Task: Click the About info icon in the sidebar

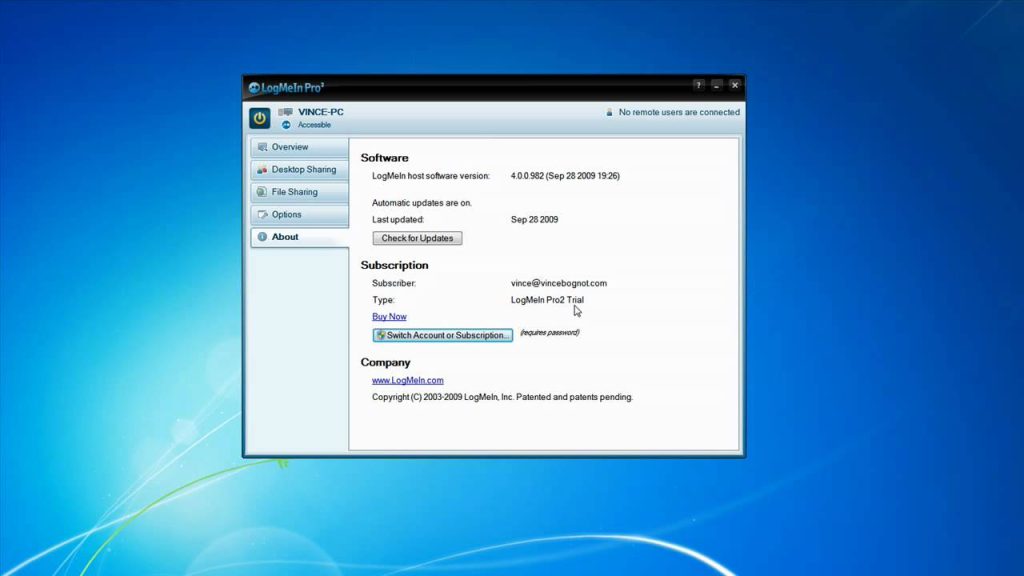Action: [262, 237]
